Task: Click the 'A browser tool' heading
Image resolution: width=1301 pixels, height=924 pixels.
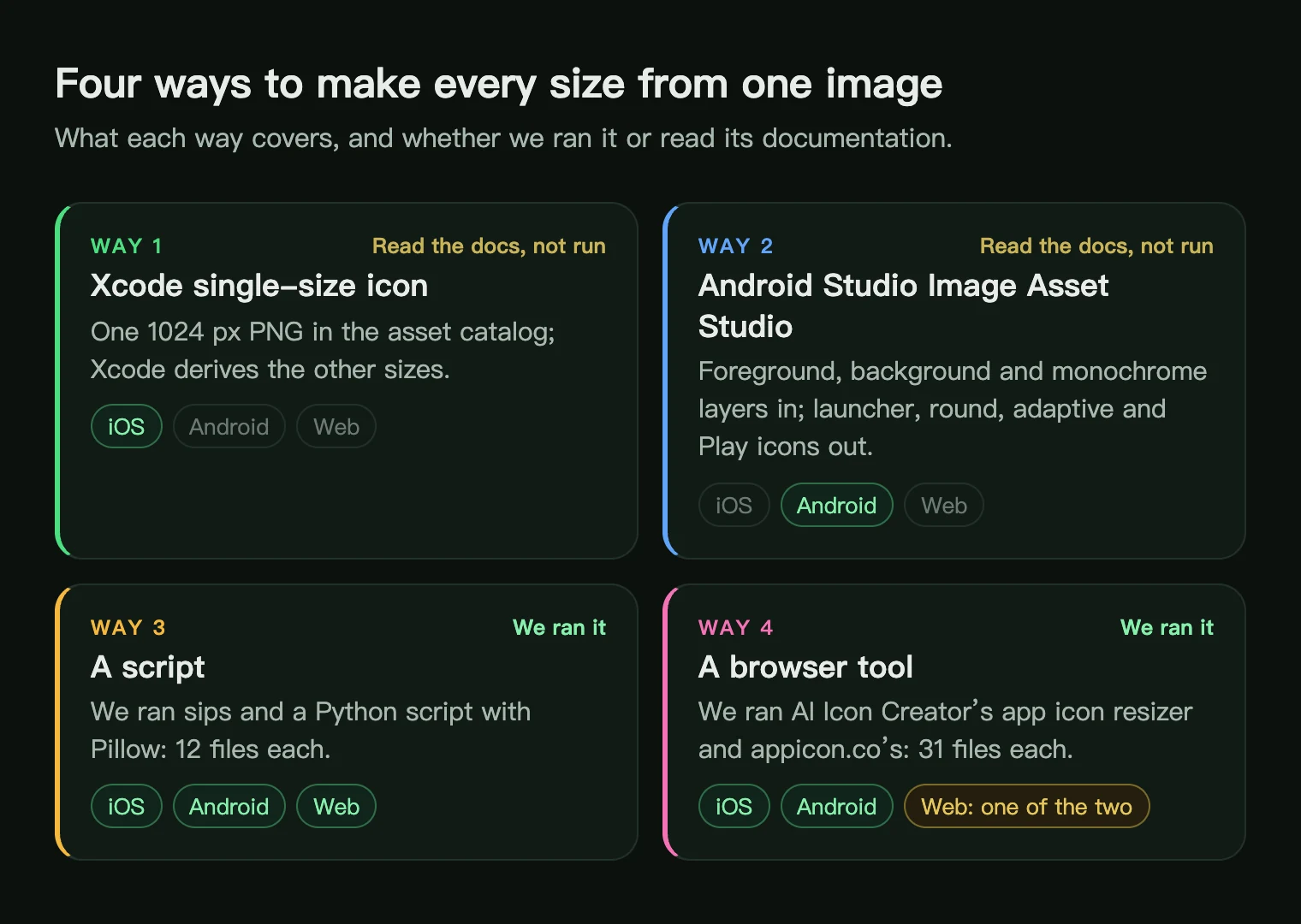Action: tap(805, 667)
